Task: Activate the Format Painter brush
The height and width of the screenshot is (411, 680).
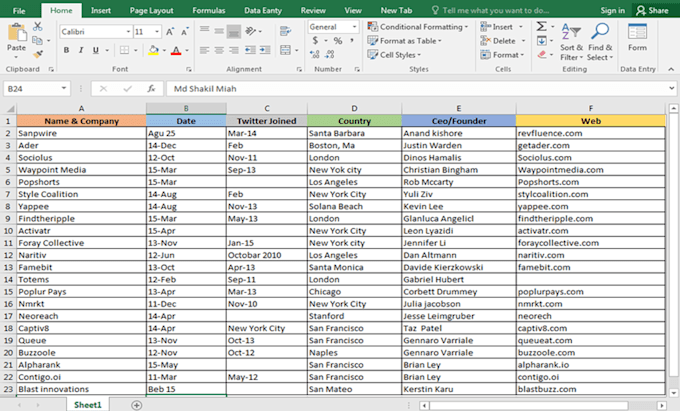Action: point(38,54)
